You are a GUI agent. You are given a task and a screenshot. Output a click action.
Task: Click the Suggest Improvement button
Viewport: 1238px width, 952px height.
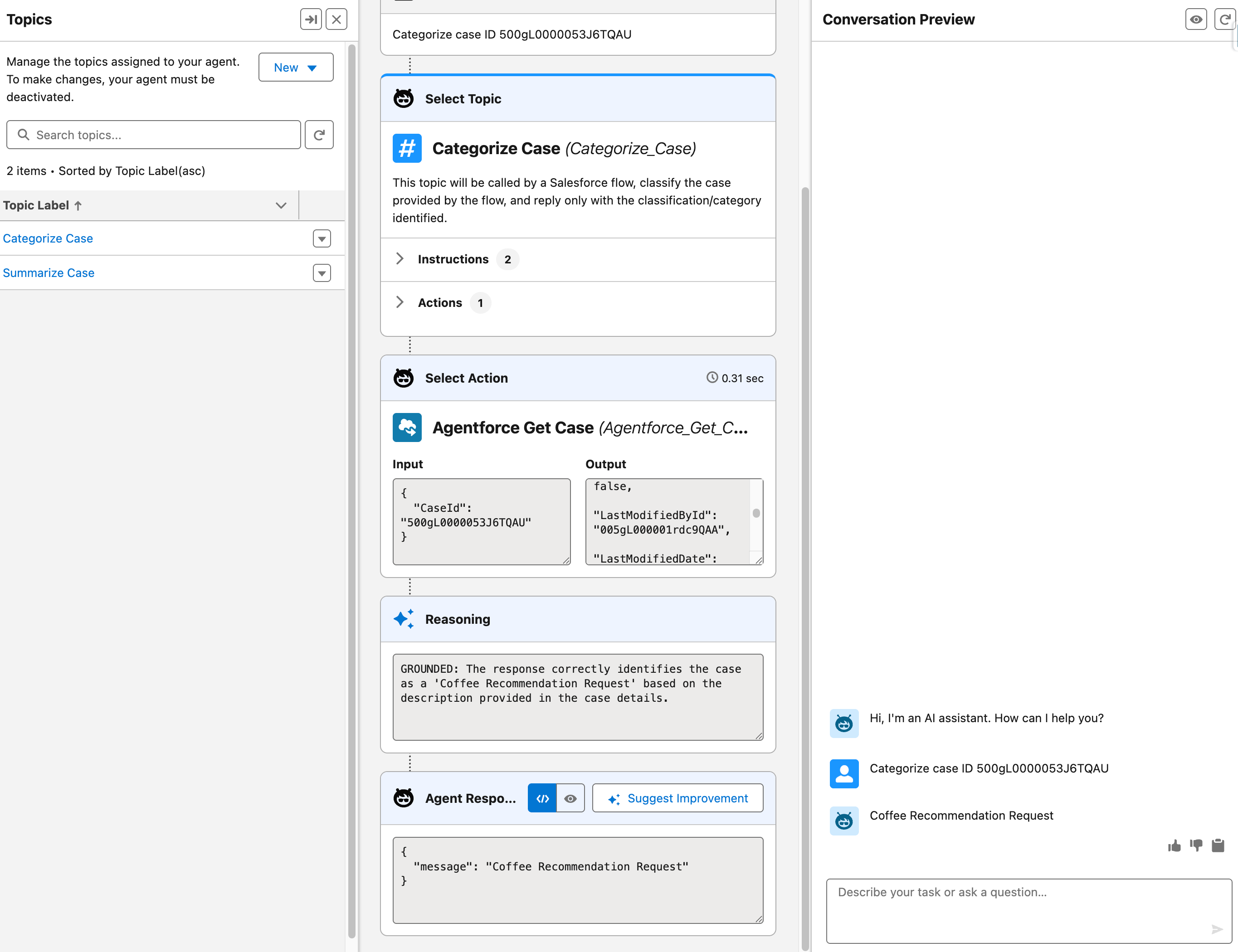coord(678,798)
